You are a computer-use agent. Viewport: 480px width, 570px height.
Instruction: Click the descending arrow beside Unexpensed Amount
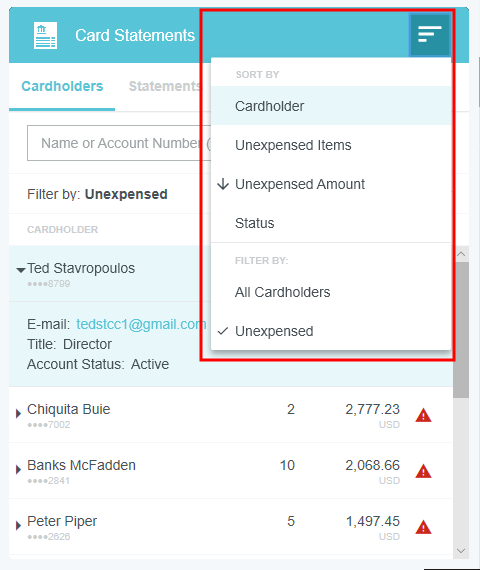coord(223,184)
